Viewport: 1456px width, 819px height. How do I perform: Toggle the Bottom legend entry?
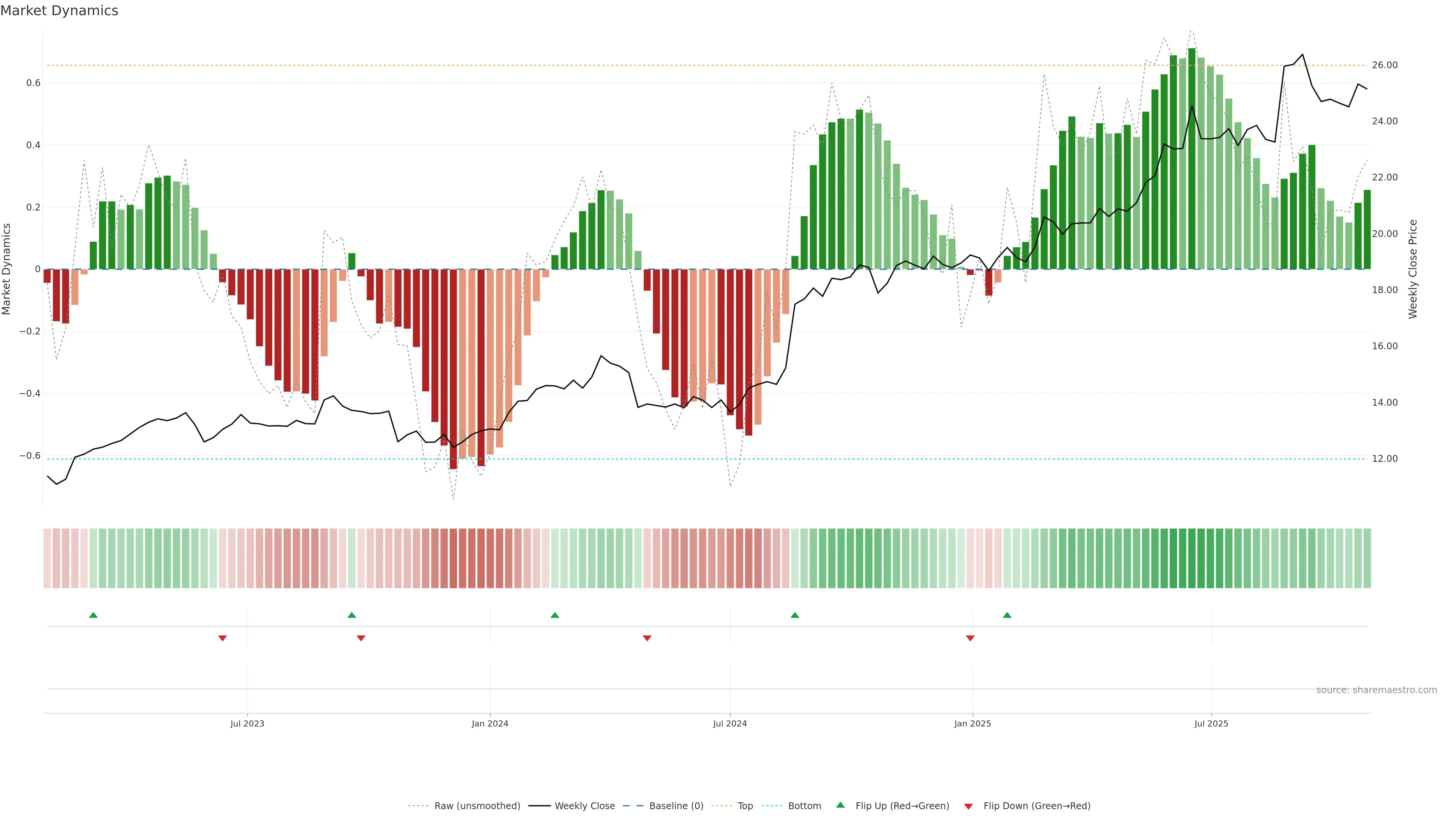point(804,806)
